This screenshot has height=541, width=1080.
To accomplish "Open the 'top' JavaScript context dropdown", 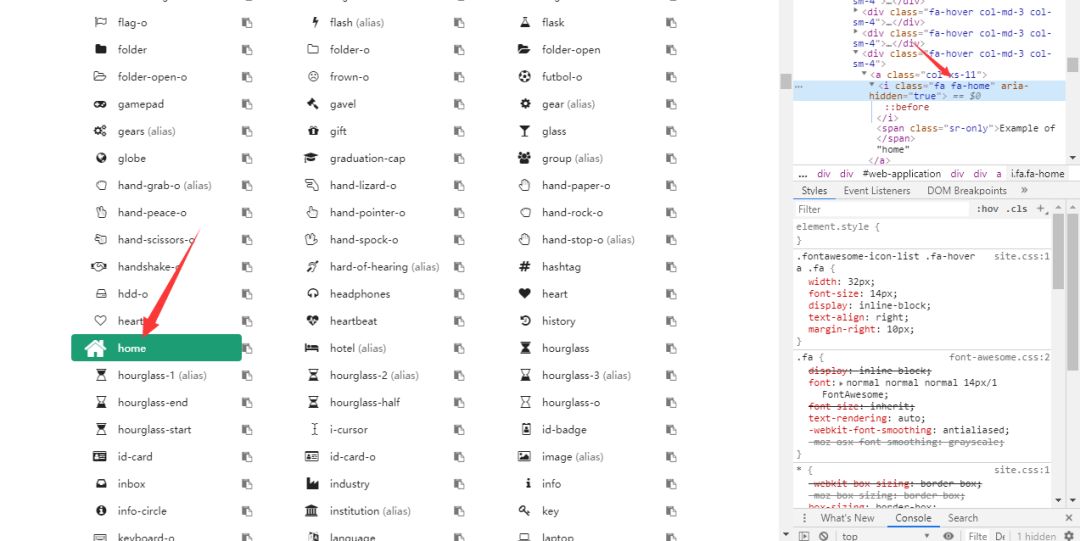I will (884, 536).
